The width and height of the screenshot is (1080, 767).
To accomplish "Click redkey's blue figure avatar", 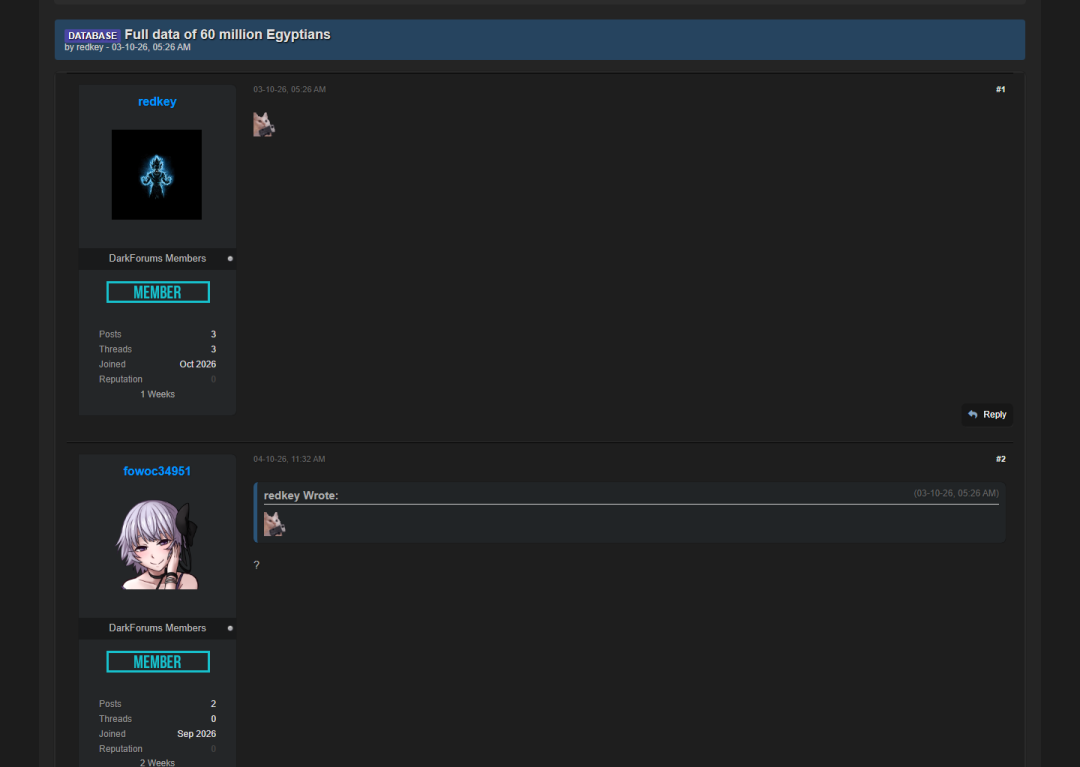I will [157, 175].
